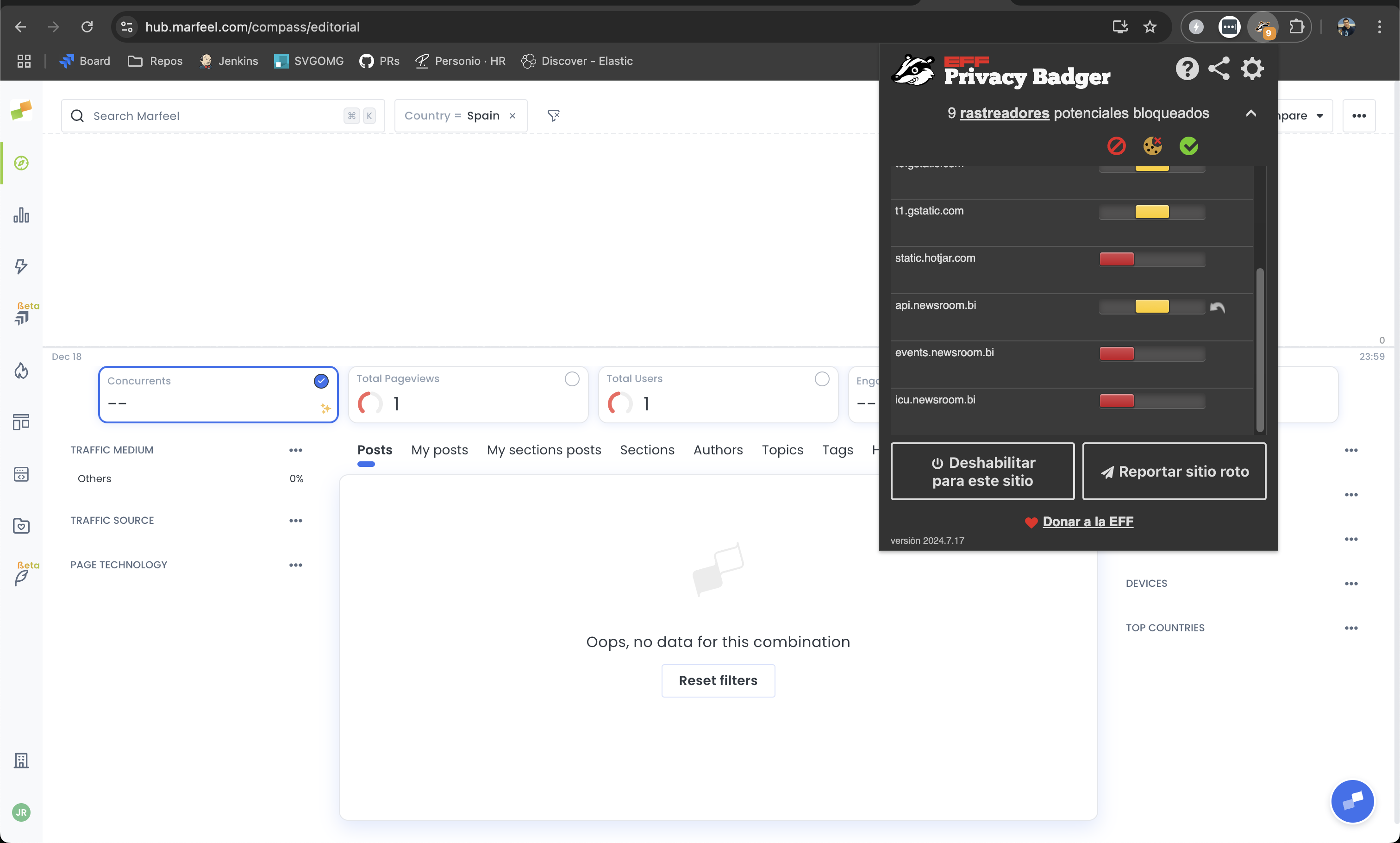Click the Reportar sitio roto button
1400x843 pixels.
point(1174,471)
